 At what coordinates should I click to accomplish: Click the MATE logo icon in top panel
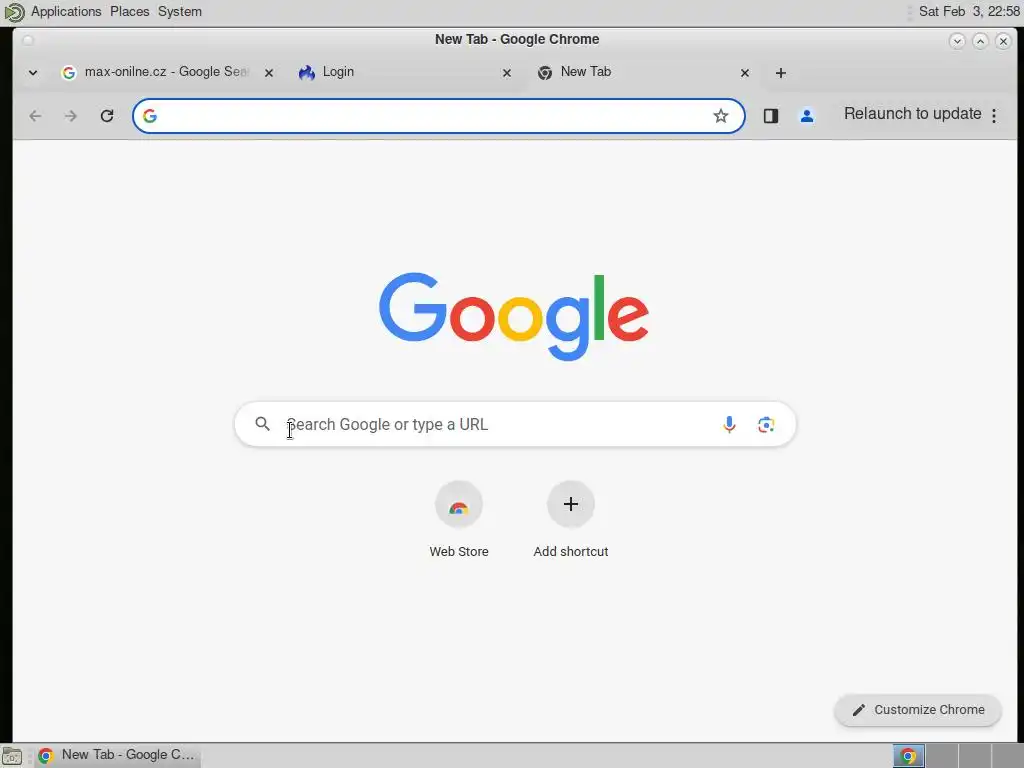pos(14,12)
